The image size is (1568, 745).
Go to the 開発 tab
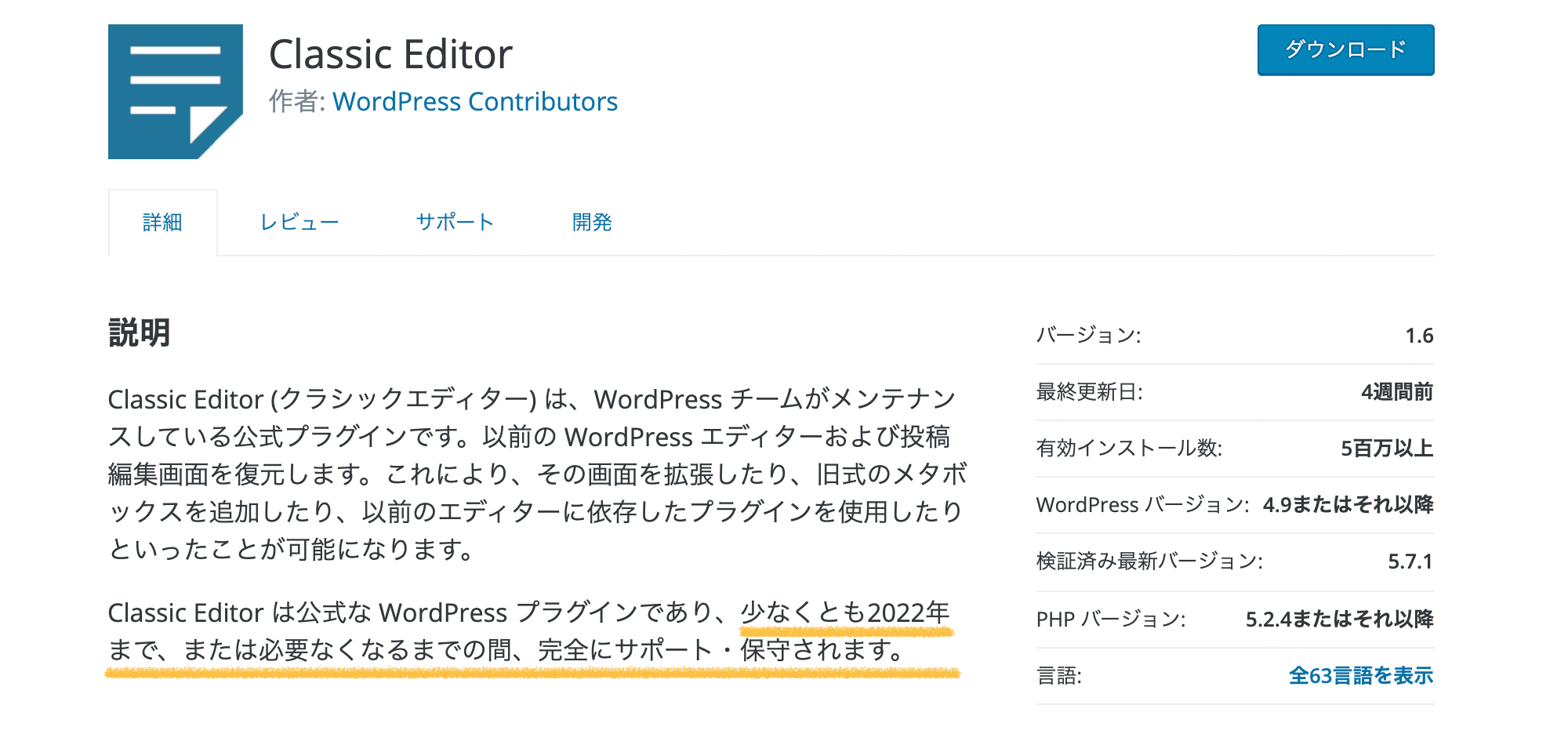(x=592, y=223)
